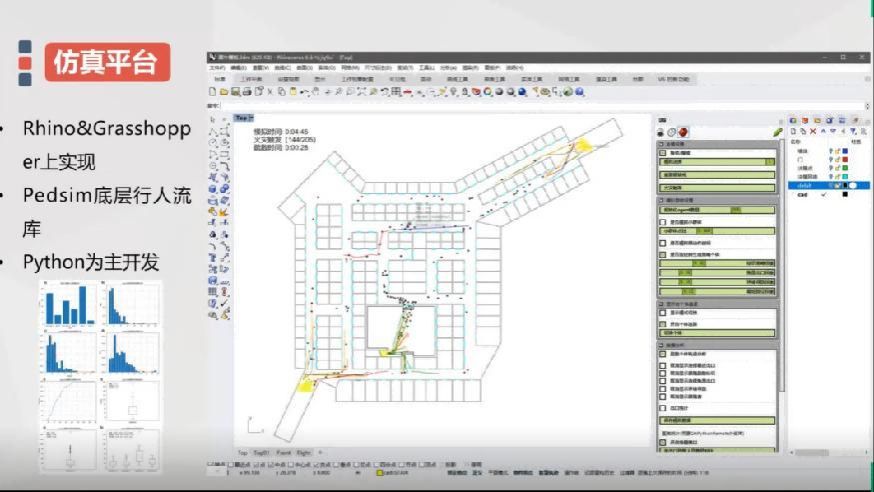Switch to the Front viewport tab

coord(284,452)
